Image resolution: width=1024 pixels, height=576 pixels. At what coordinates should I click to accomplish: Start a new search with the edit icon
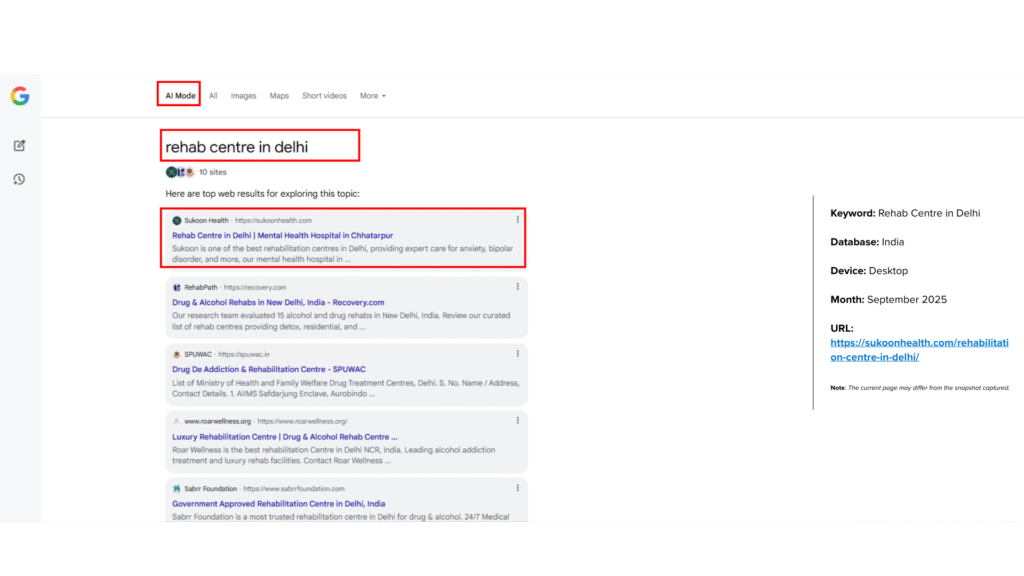19,146
